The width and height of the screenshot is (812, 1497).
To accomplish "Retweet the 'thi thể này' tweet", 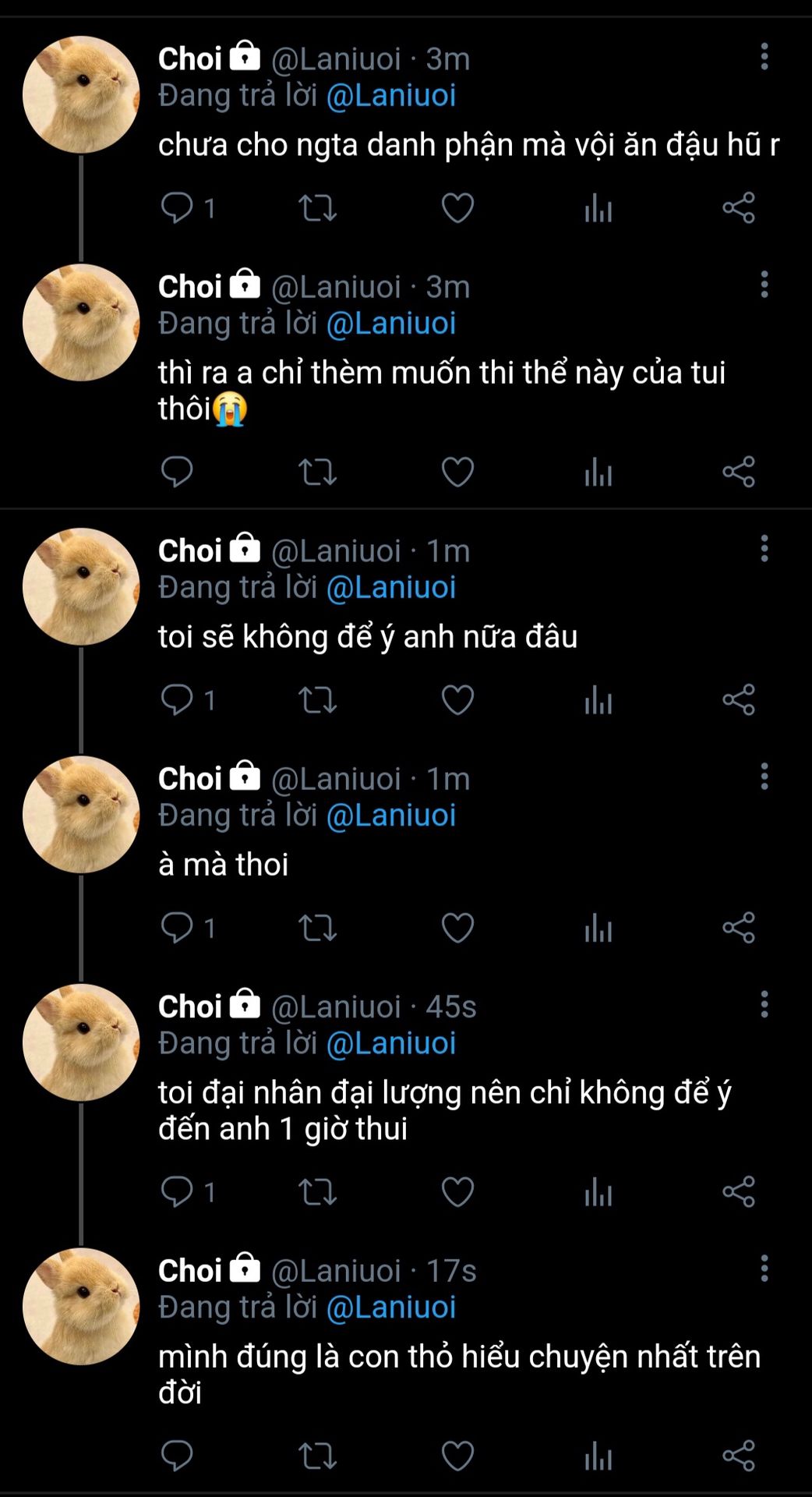I will 318,472.
